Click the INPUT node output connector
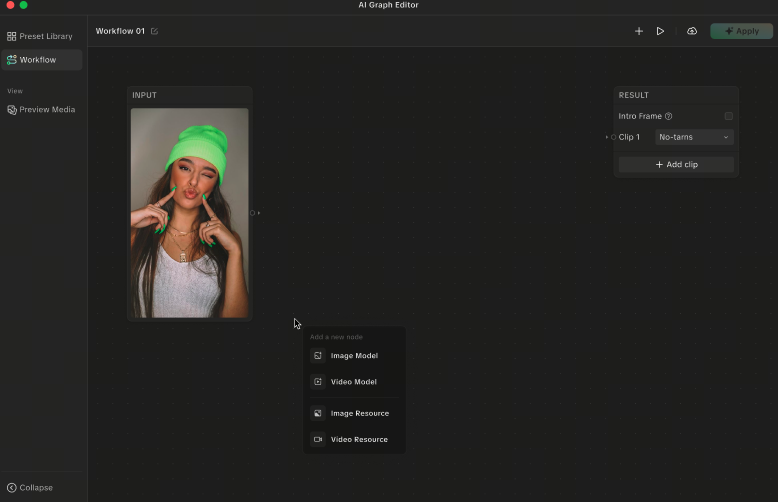Screen dimensions: 778x502 (x=252, y=213)
